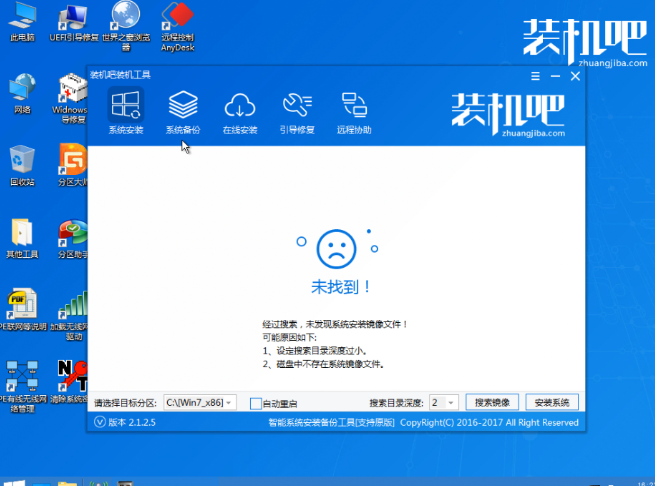Open 系统备份 (System Backup) tool
Viewport: 655px width, 486px height.
pyautogui.click(x=183, y=110)
